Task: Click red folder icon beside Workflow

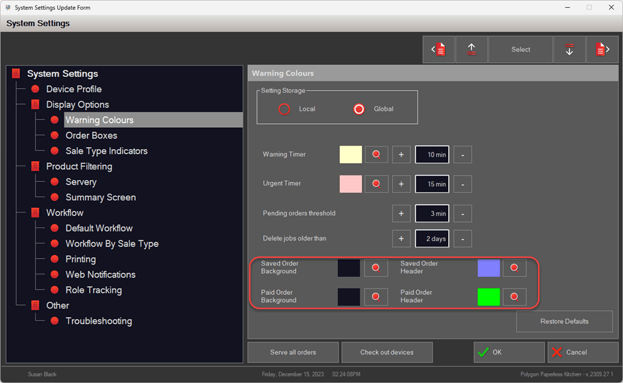Action: point(35,213)
